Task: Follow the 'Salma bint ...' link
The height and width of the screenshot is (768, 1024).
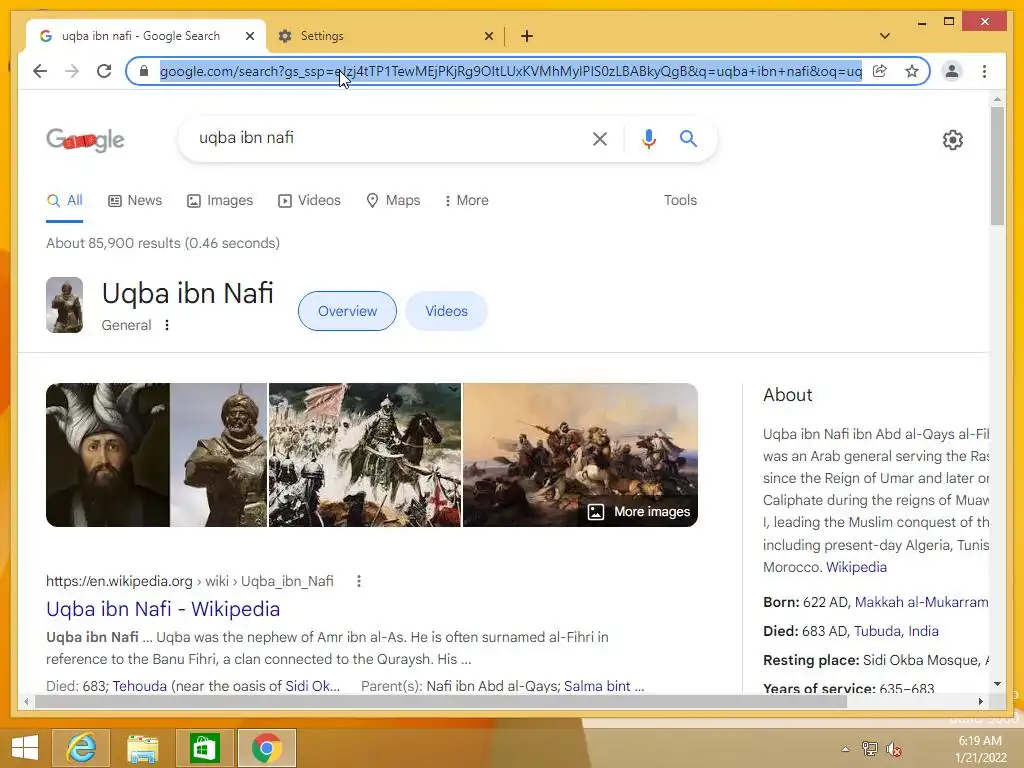Action: click(603, 686)
